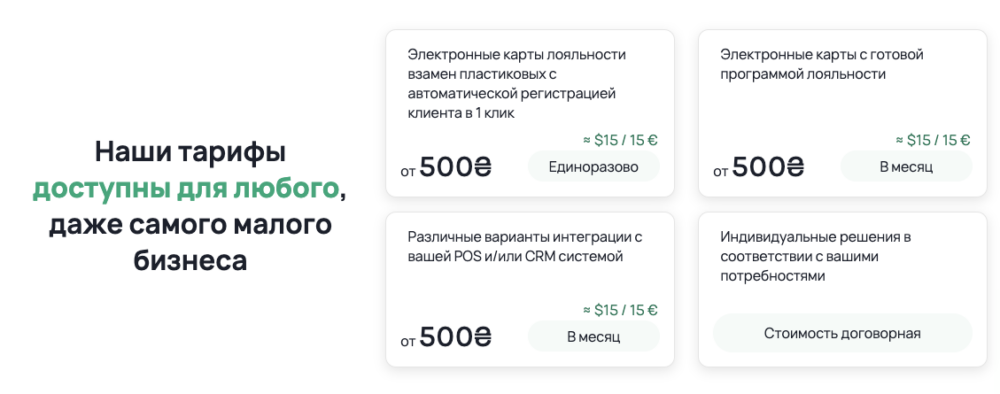The width and height of the screenshot is (1000, 394).
Task: Click the даже самого малого бизнеса text
Action: [x=190, y=243]
